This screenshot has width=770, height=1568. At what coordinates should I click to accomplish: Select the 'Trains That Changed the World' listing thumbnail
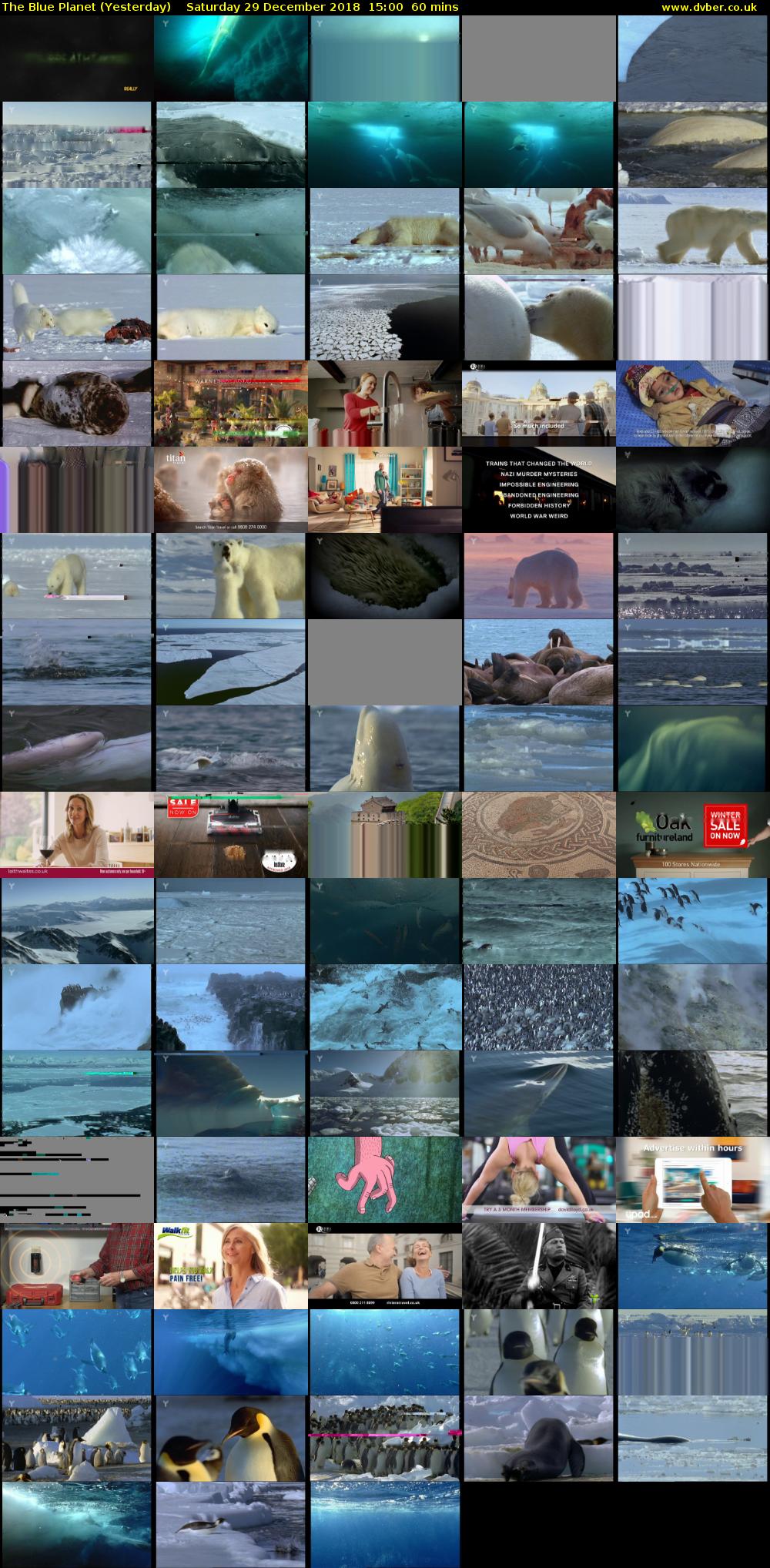(x=539, y=491)
